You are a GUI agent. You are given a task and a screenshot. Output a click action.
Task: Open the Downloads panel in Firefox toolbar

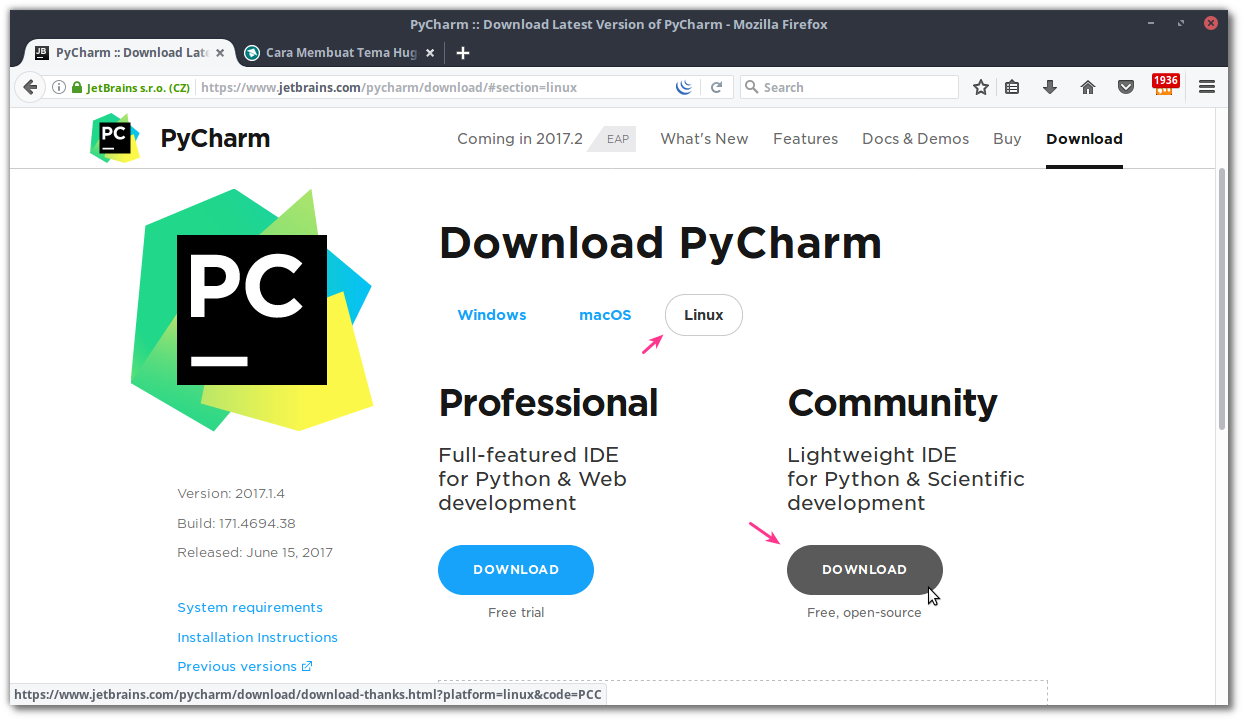1050,87
